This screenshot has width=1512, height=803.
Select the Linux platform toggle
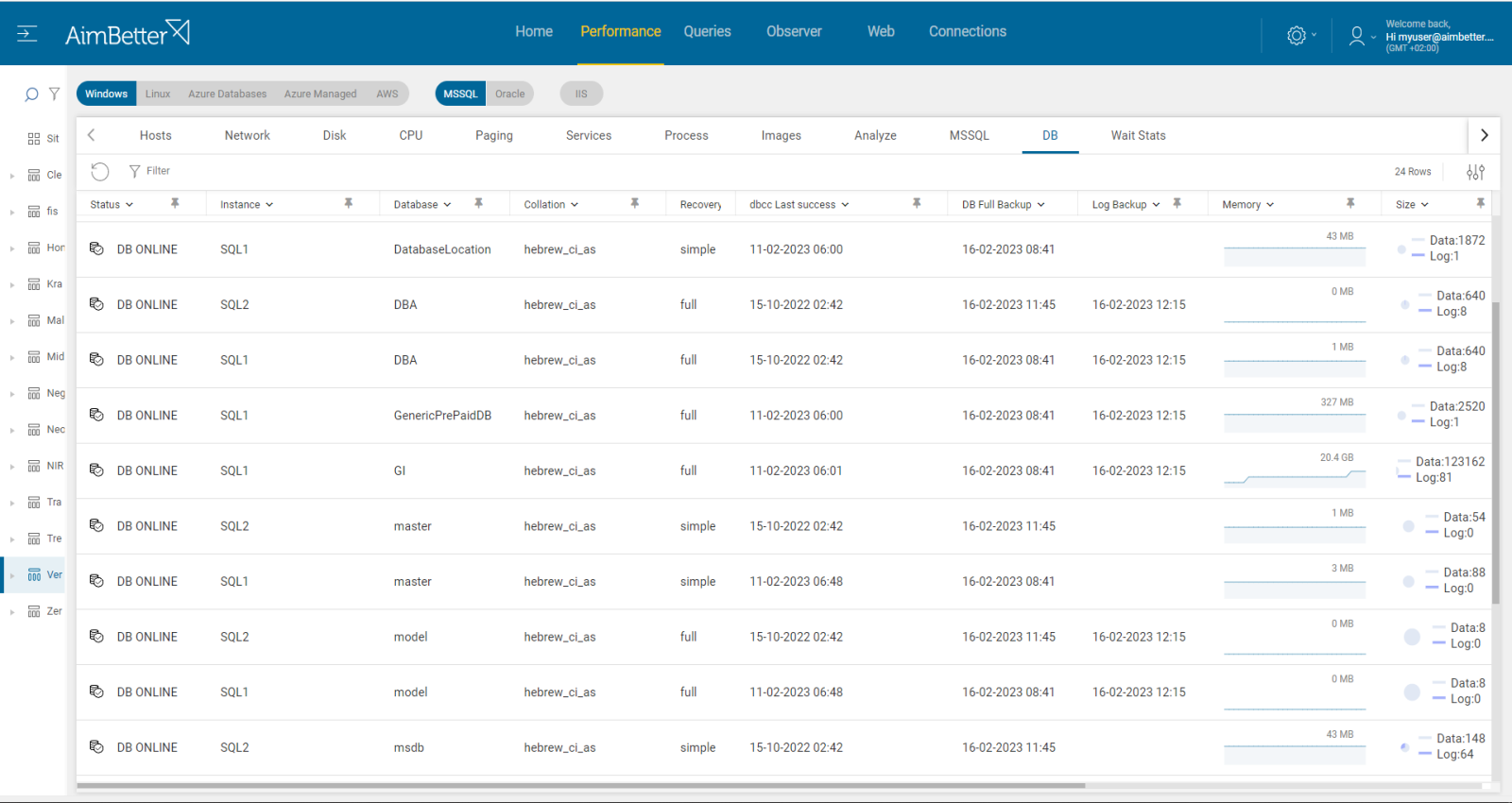pos(158,94)
